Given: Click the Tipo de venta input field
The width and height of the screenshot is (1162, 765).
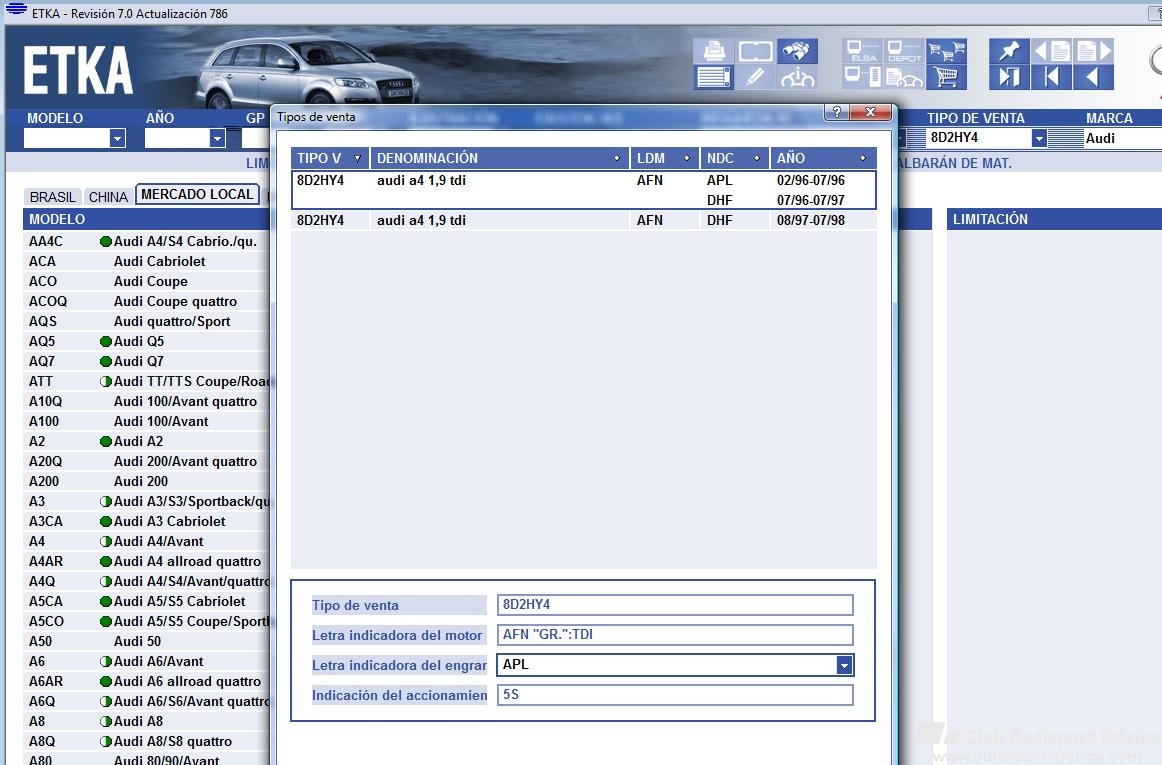Looking at the screenshot, I should pyautogui.click(x=675, y=605).
